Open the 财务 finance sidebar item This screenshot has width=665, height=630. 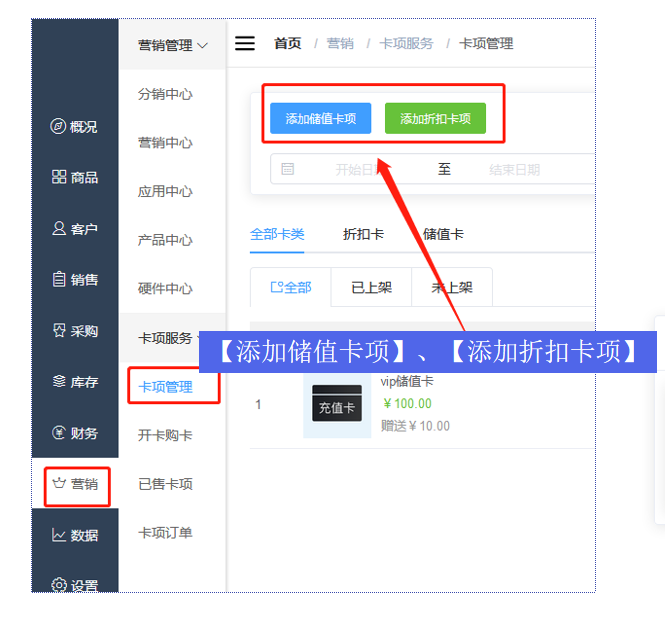click(x=74, y=433)
